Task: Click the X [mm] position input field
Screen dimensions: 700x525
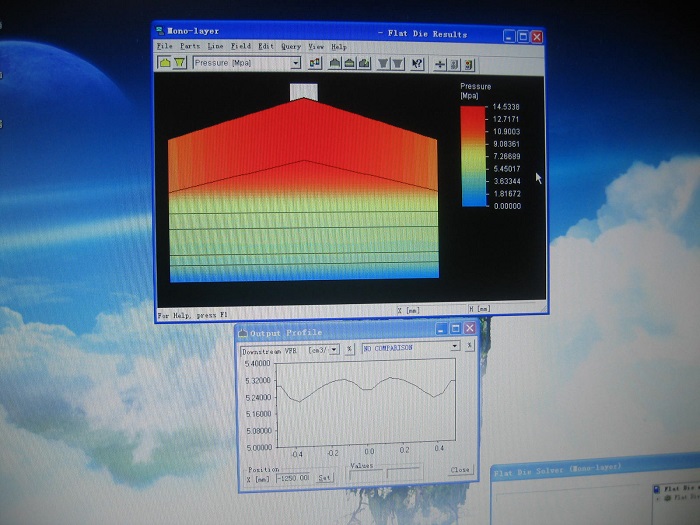Action: click(x=293, y=478)
